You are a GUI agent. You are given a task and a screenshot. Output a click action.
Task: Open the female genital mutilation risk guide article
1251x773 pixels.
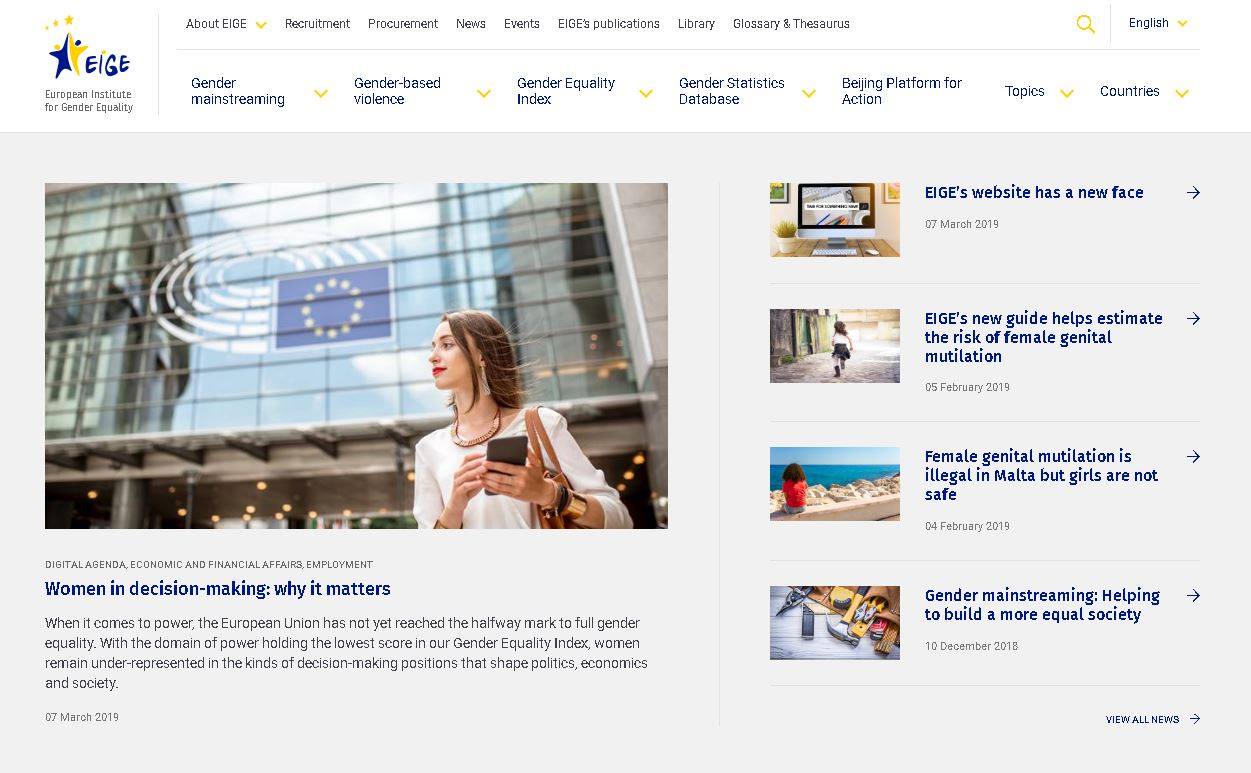(x=1044, y=337)
